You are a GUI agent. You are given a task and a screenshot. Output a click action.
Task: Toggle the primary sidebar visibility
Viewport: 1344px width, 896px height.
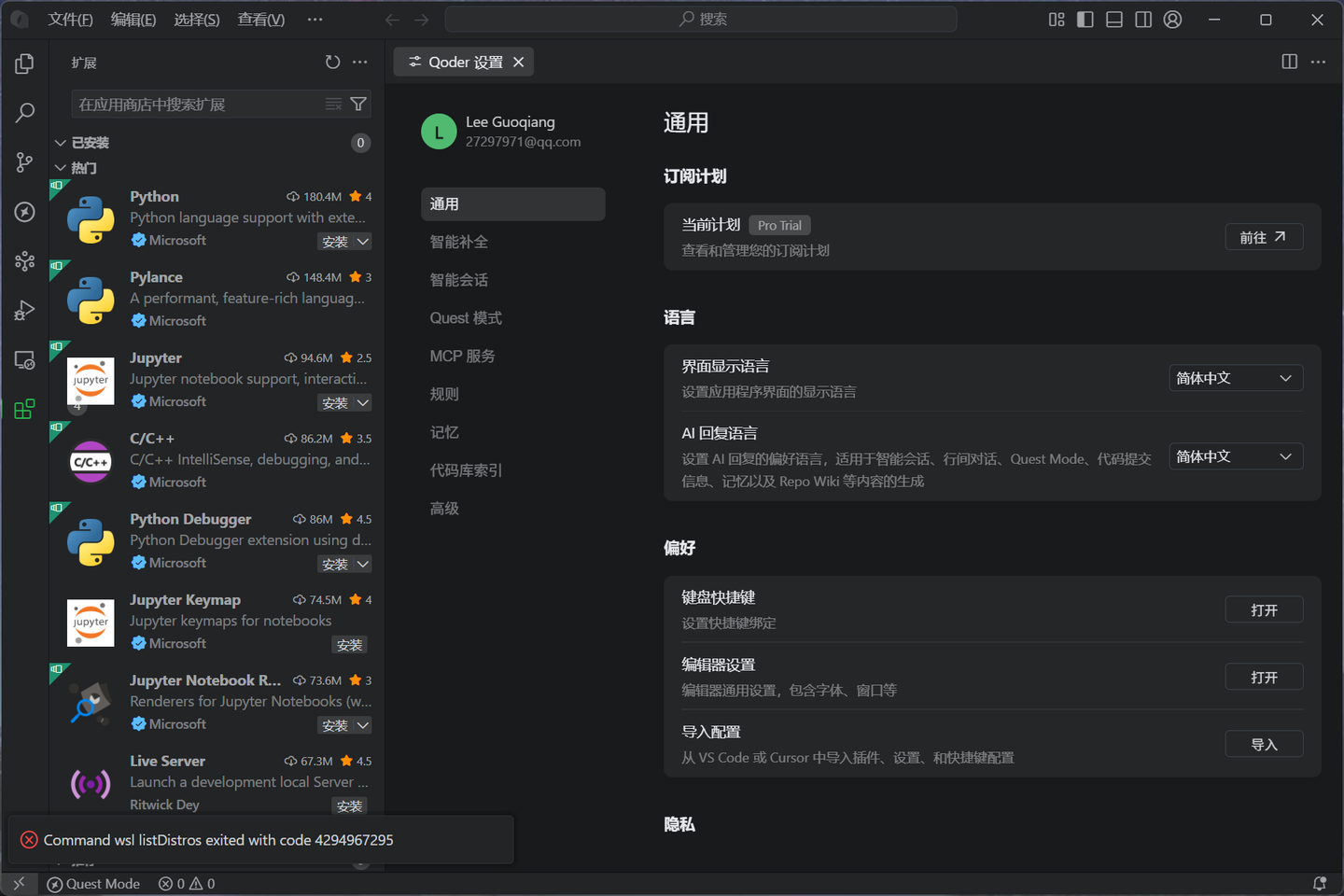pyautogui.click(x=1085, y=19)
